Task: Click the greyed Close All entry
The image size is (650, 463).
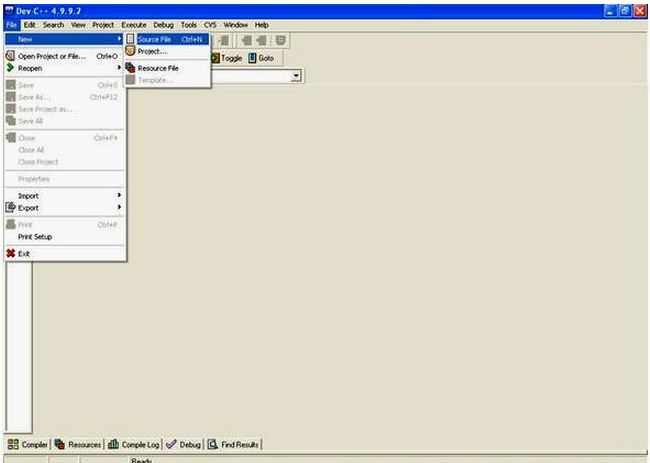Action: point(64,150)
